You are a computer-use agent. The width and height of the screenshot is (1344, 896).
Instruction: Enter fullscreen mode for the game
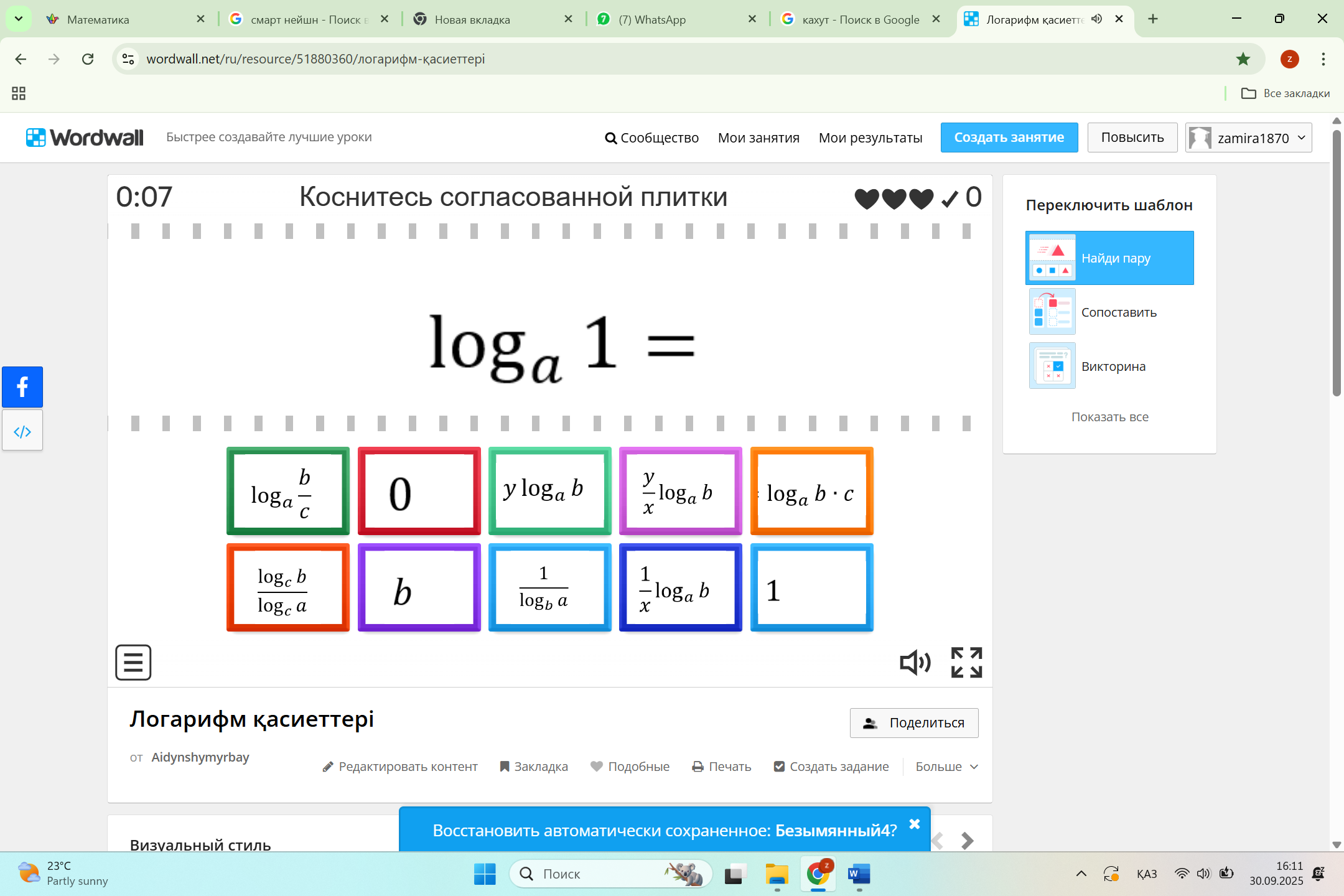pos(966,663)
